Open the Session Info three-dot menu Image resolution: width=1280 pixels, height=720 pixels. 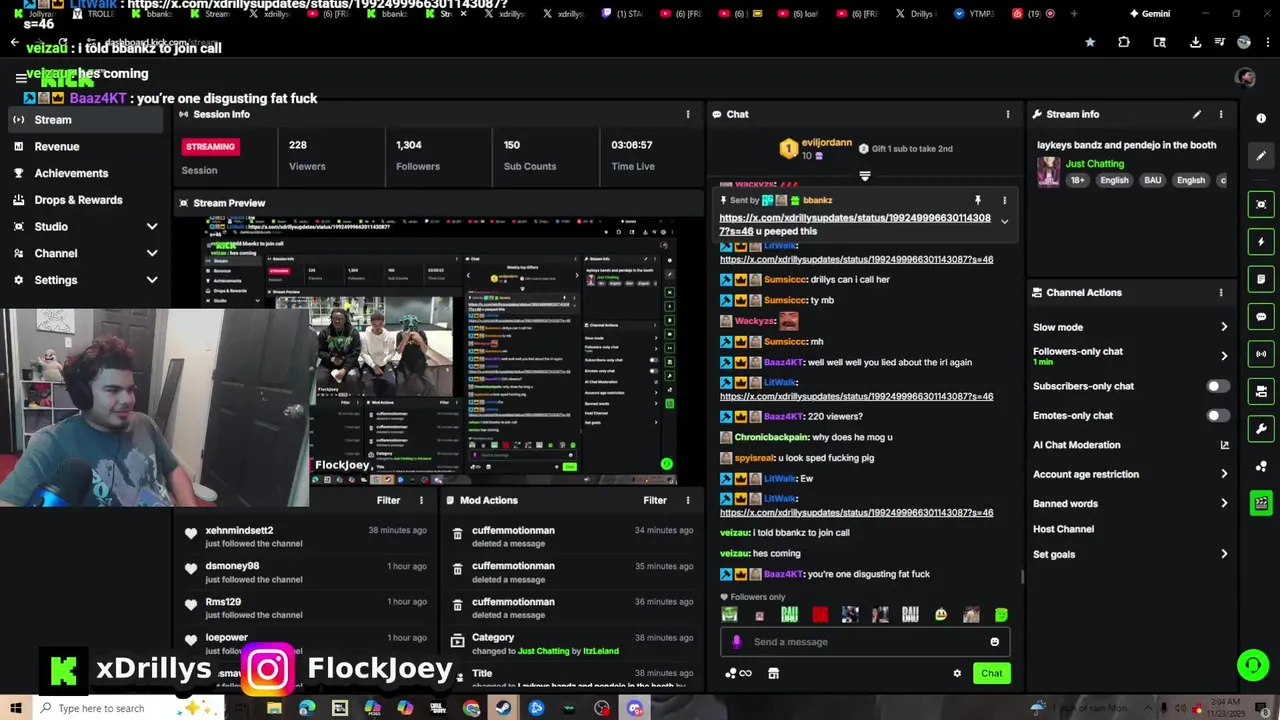pyautogui.click(x=688, y=114)
